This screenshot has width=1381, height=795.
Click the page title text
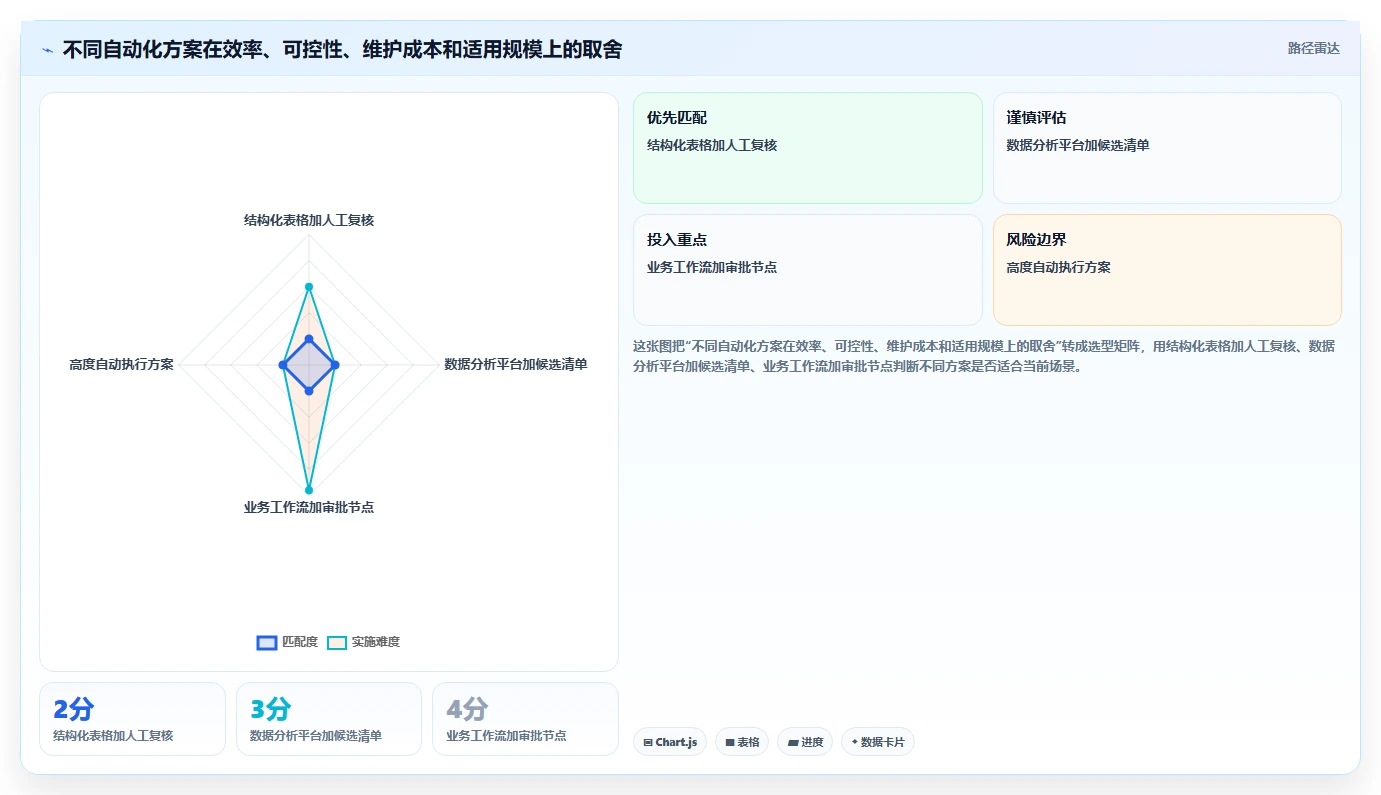342,49
